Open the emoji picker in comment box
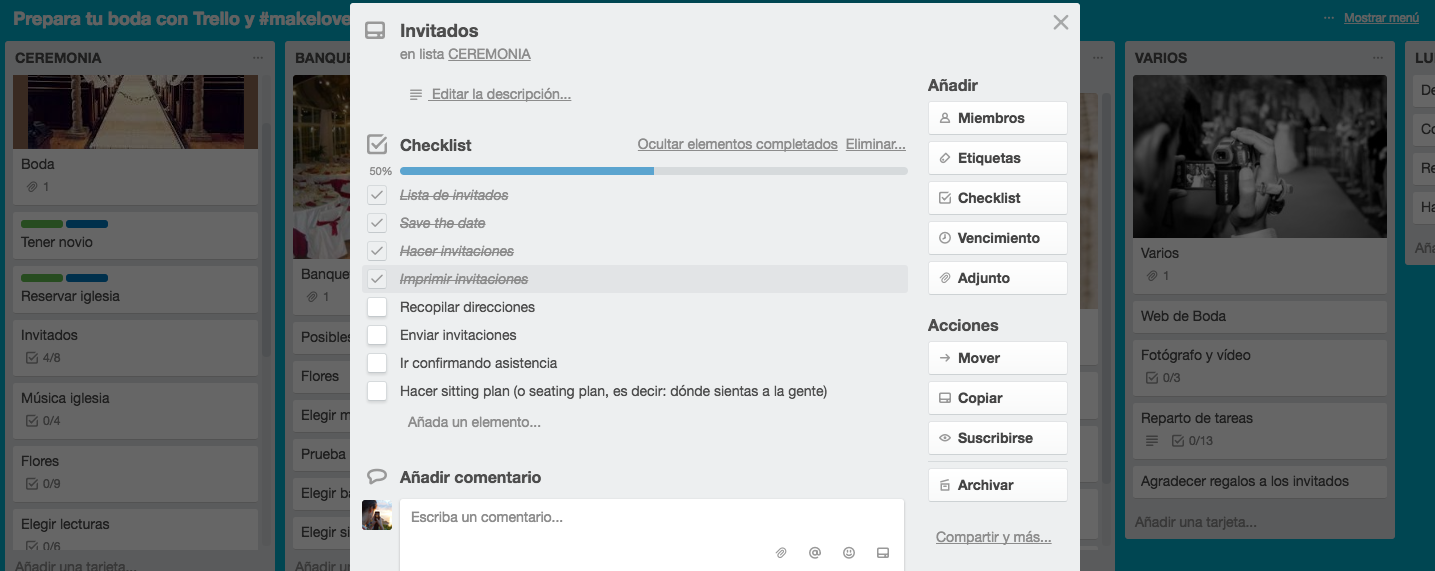This screenshot has width=1435, height=571. pos(849,552)
